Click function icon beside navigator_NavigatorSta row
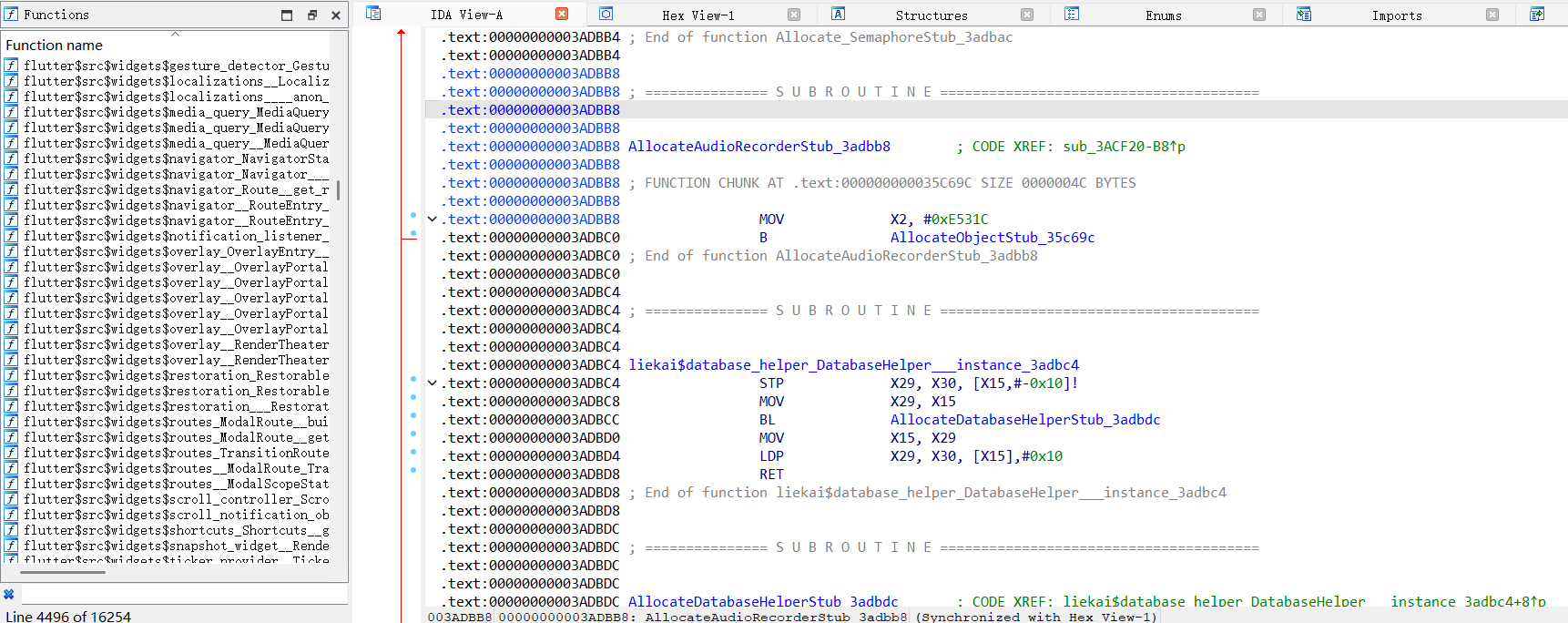The width and height of the screenshot is (1568, 623). click(x=11, y=158)
